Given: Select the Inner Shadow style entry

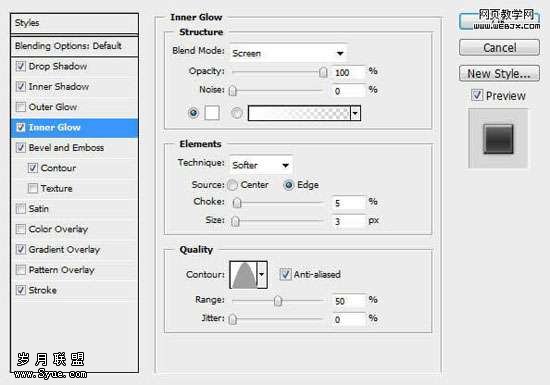Looking at the screenshot, I should 59,86.
